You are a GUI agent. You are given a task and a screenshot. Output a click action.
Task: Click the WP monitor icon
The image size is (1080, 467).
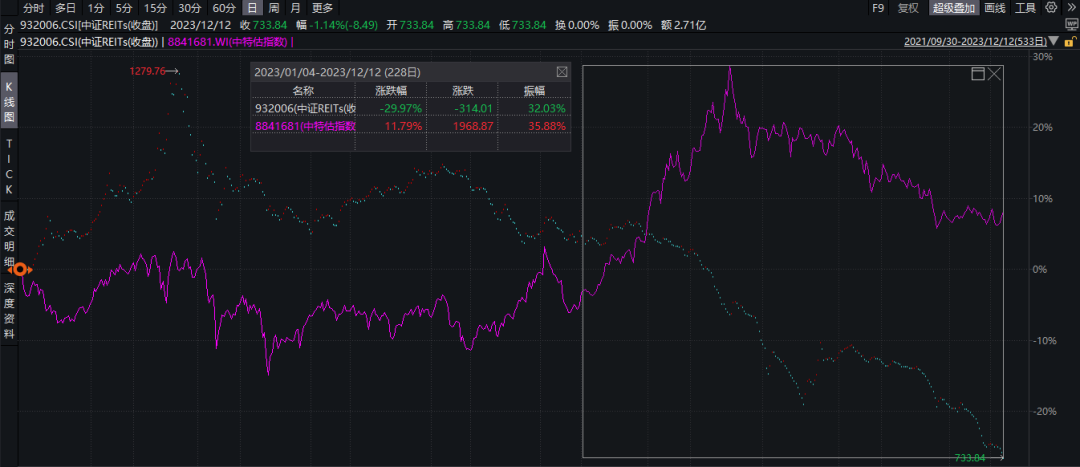[1070, 25]
